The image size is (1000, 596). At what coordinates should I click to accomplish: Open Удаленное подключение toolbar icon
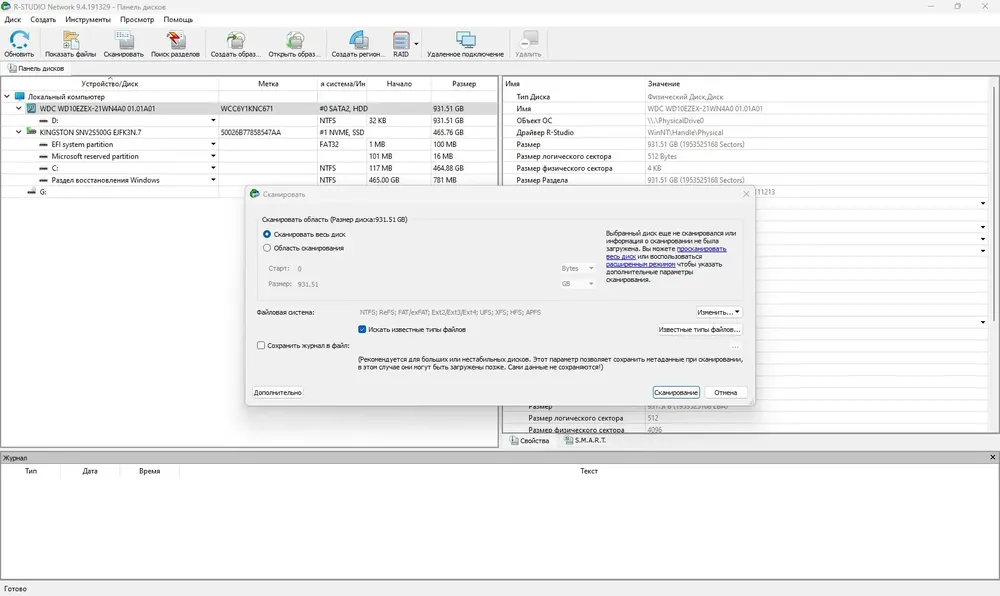466,40
